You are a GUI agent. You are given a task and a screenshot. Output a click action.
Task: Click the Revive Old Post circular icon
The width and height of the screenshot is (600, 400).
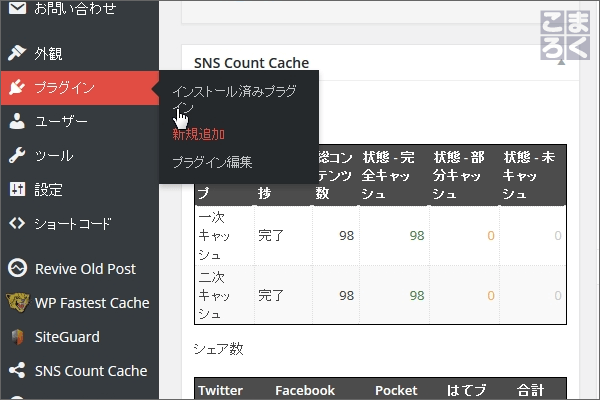coord(18,268)
